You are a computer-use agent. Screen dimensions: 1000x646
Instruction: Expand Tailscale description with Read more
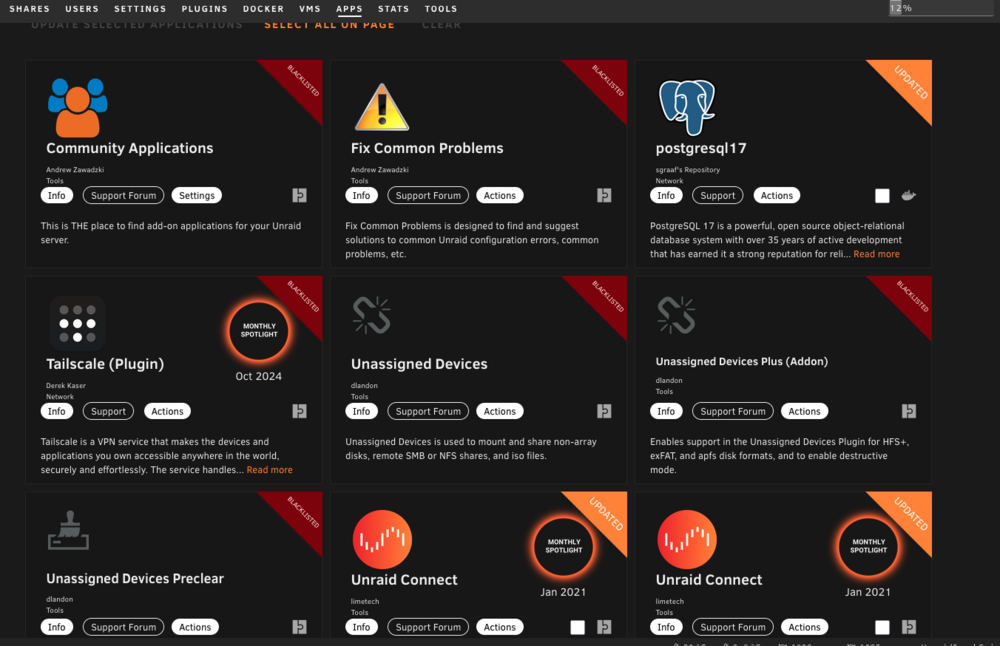coord(269,469)
